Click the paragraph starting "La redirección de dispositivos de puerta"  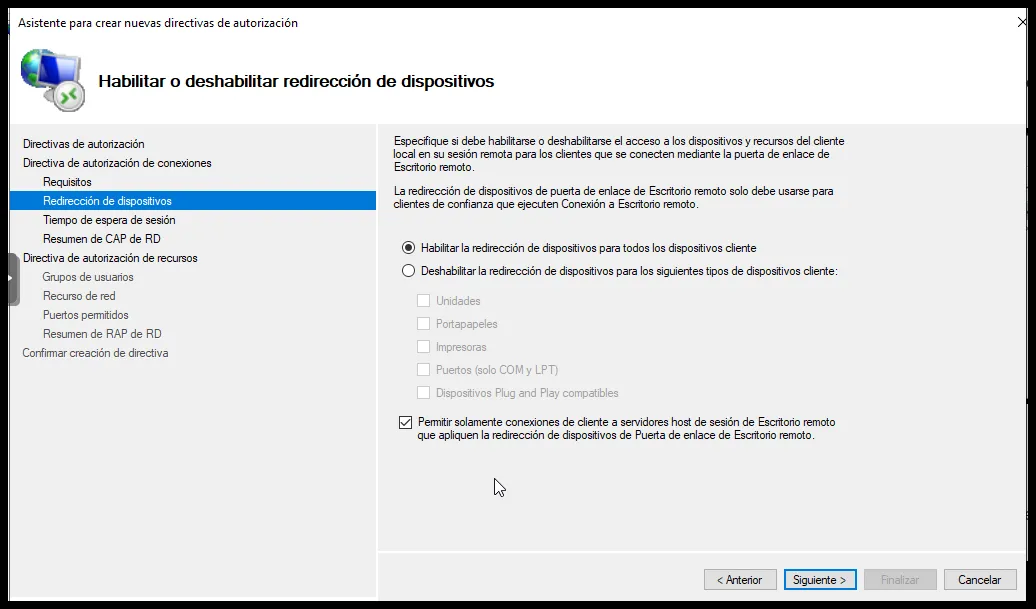click(613, 197)
